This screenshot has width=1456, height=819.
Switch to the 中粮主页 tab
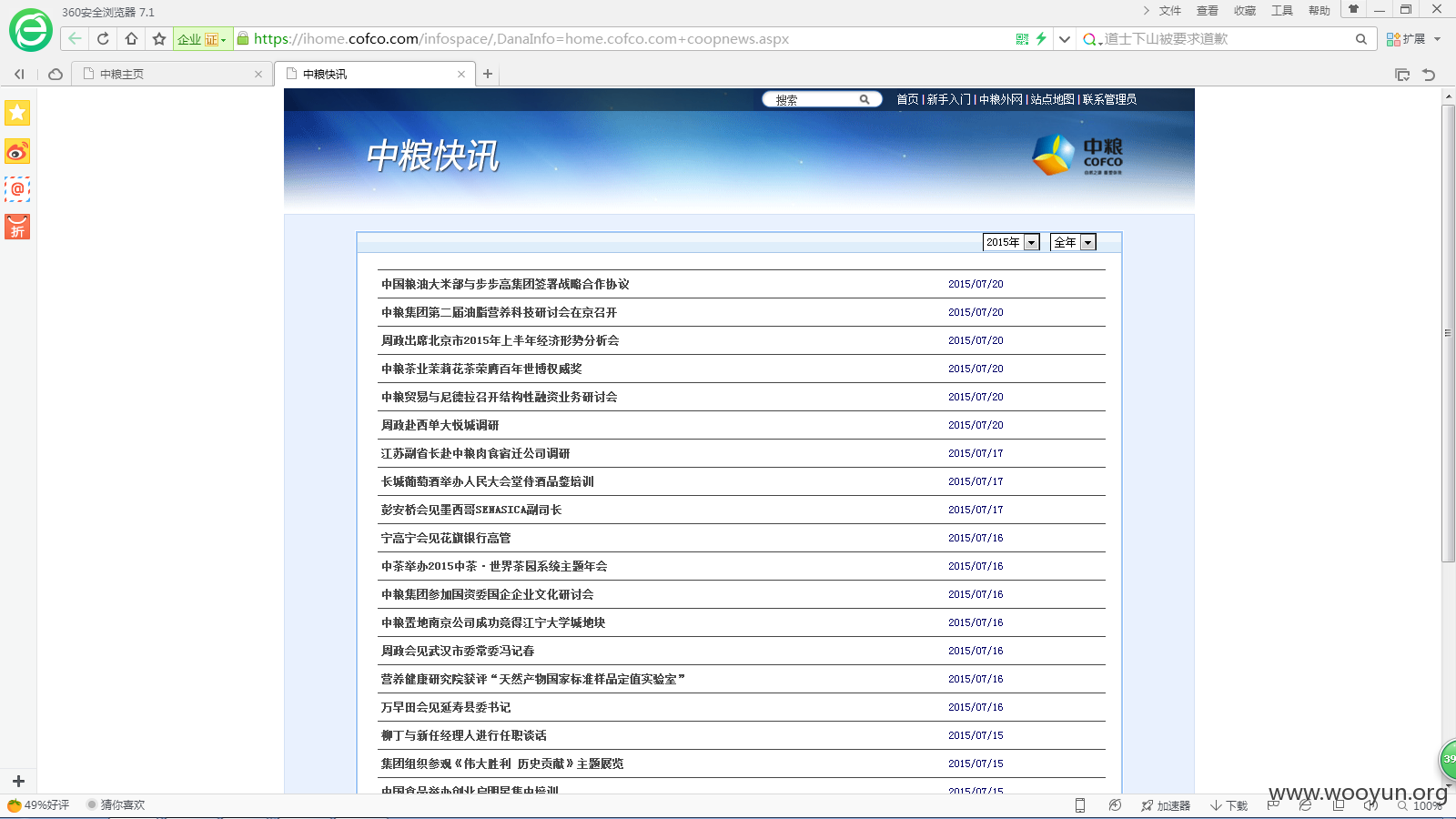pyautogui.click(x=171, y=74)
